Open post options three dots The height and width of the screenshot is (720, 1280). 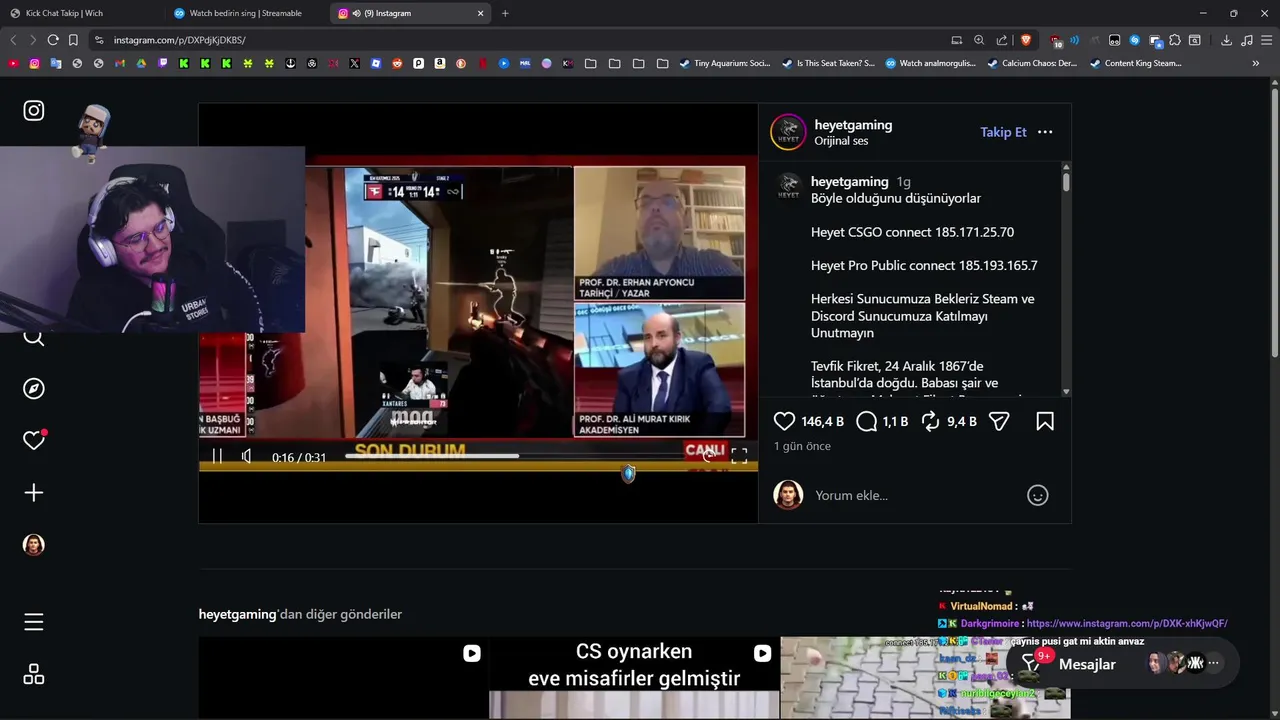[1045, 132]
